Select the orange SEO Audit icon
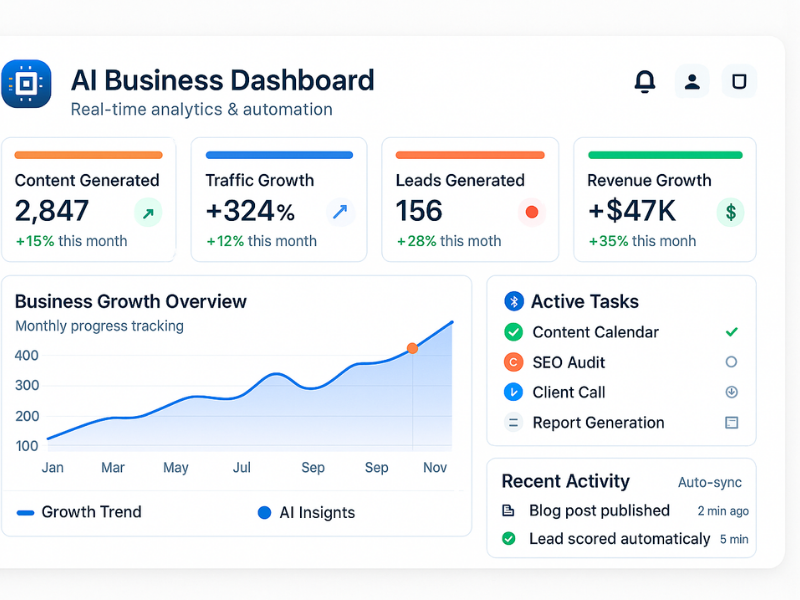 (x=513, y=362)
